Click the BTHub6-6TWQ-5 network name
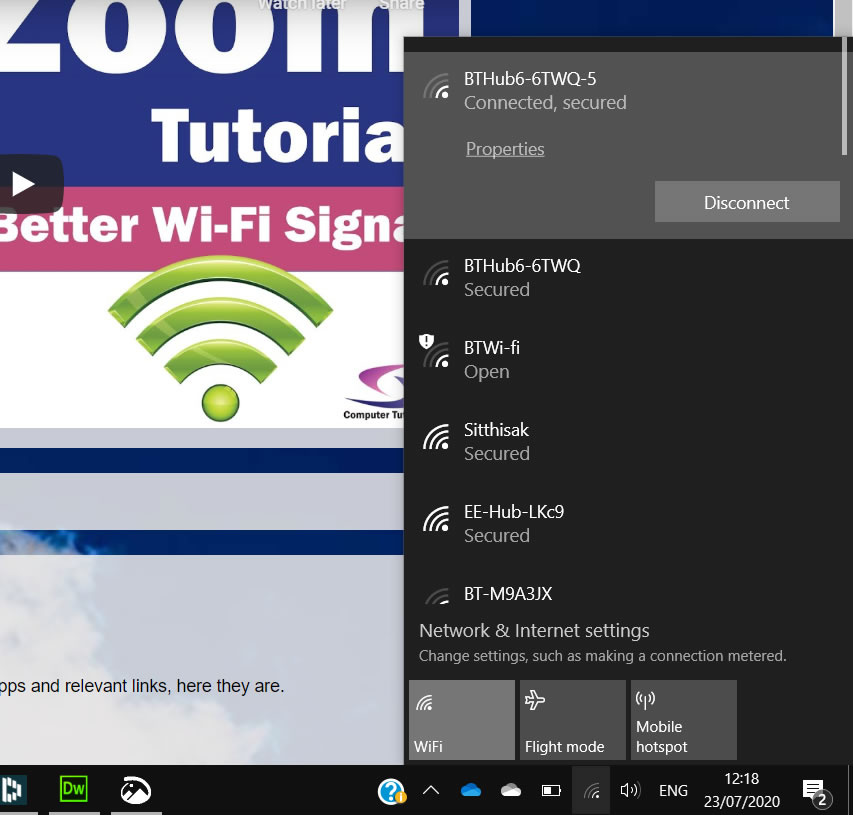The width and height of the screenshot is (853, 815). tap(530, 79)
